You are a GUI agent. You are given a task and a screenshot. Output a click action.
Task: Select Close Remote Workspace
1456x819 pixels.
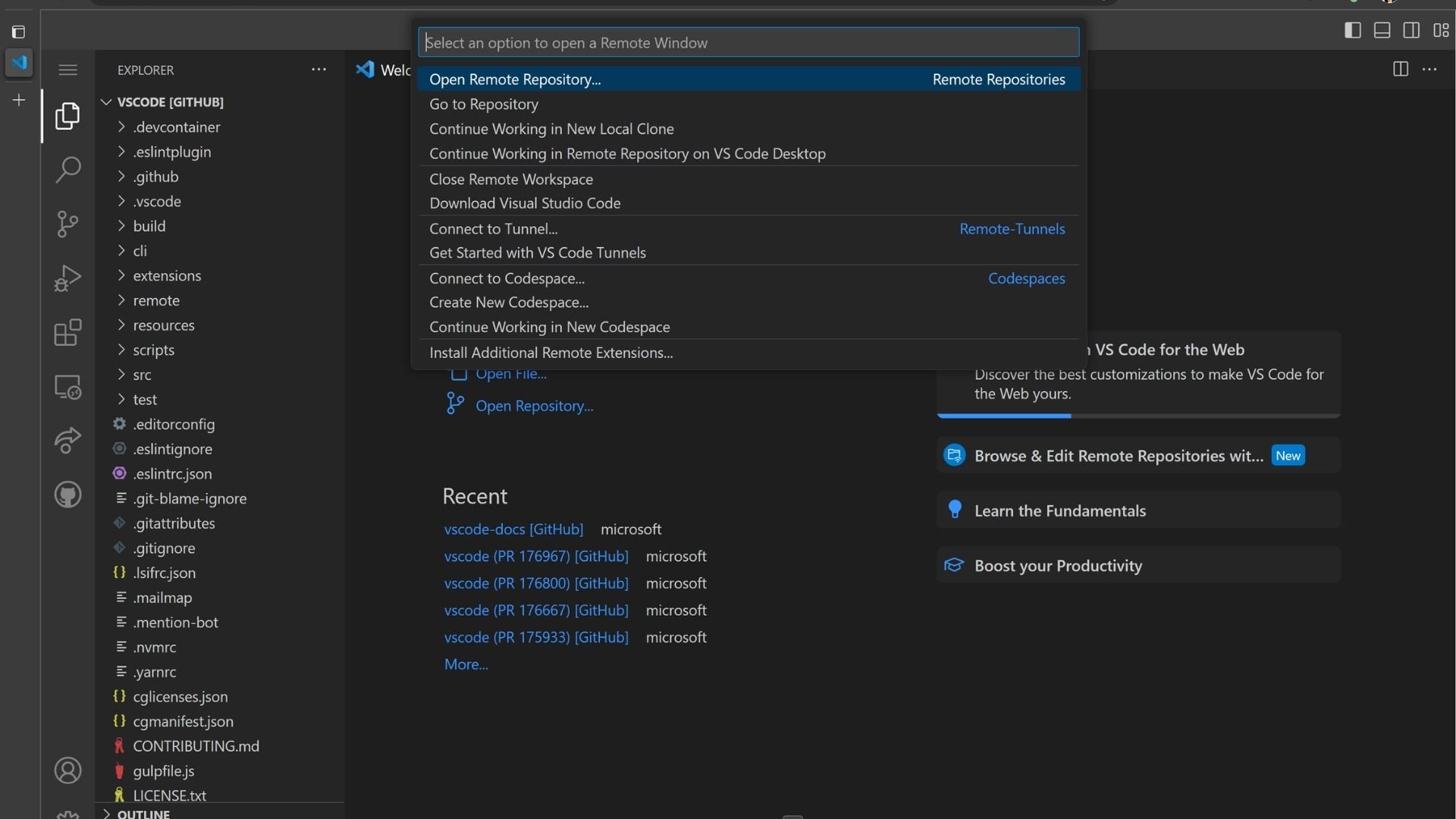[748, 179]
